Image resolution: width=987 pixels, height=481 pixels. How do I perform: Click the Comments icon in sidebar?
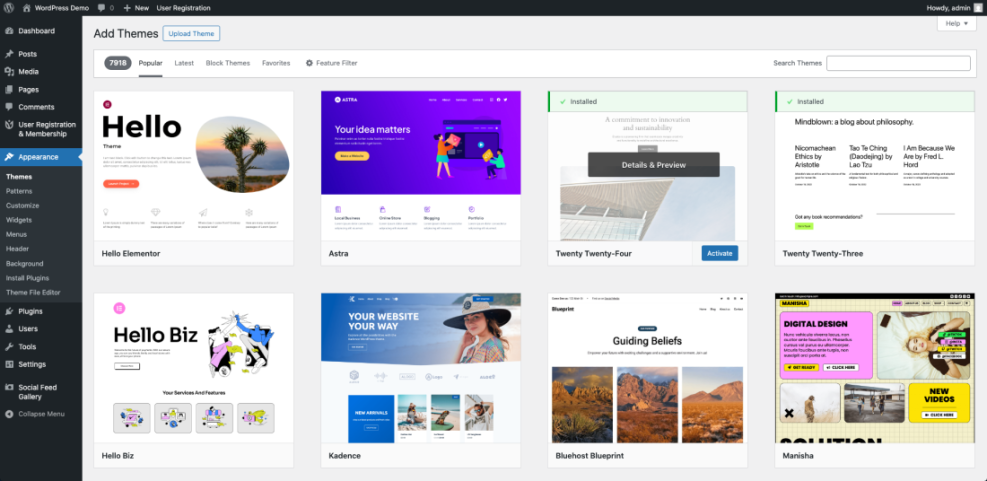[9, 107]
